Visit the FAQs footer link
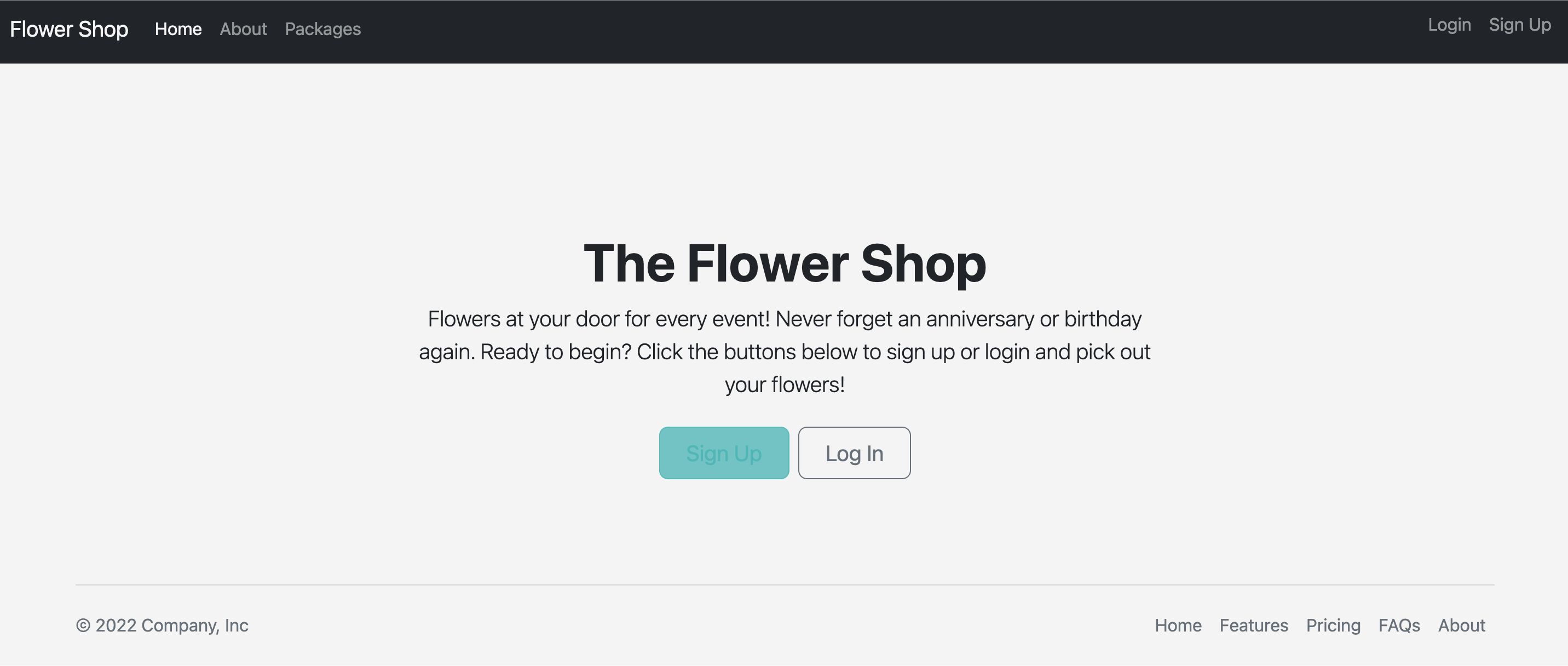 1399,625
